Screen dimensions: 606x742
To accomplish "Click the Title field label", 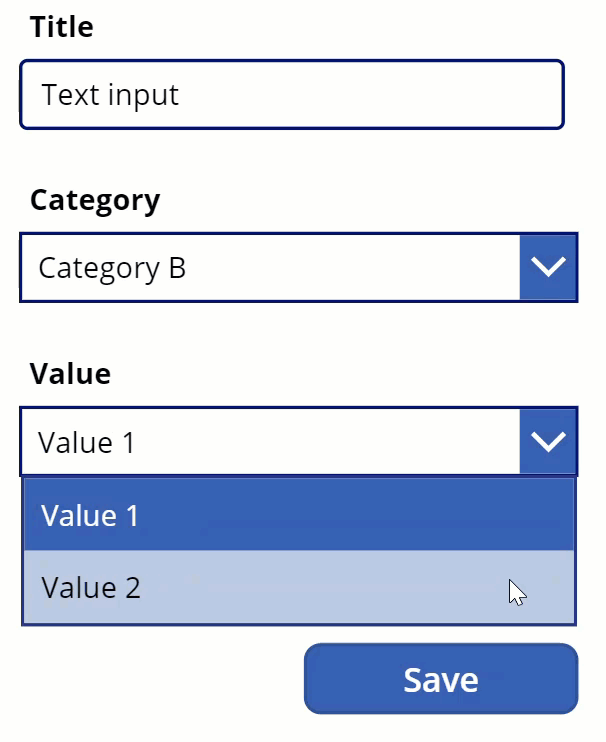I will point(62,27).
